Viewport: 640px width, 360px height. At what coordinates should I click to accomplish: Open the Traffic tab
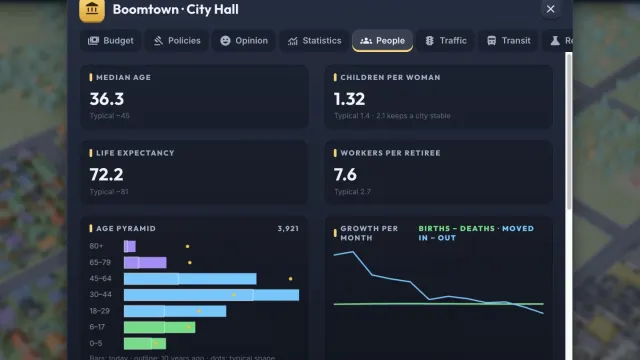(446, 41)
